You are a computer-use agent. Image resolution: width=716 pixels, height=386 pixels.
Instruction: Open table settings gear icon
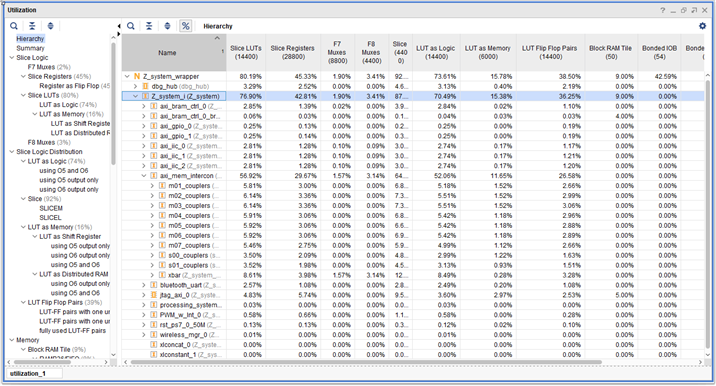coord(702,26)
